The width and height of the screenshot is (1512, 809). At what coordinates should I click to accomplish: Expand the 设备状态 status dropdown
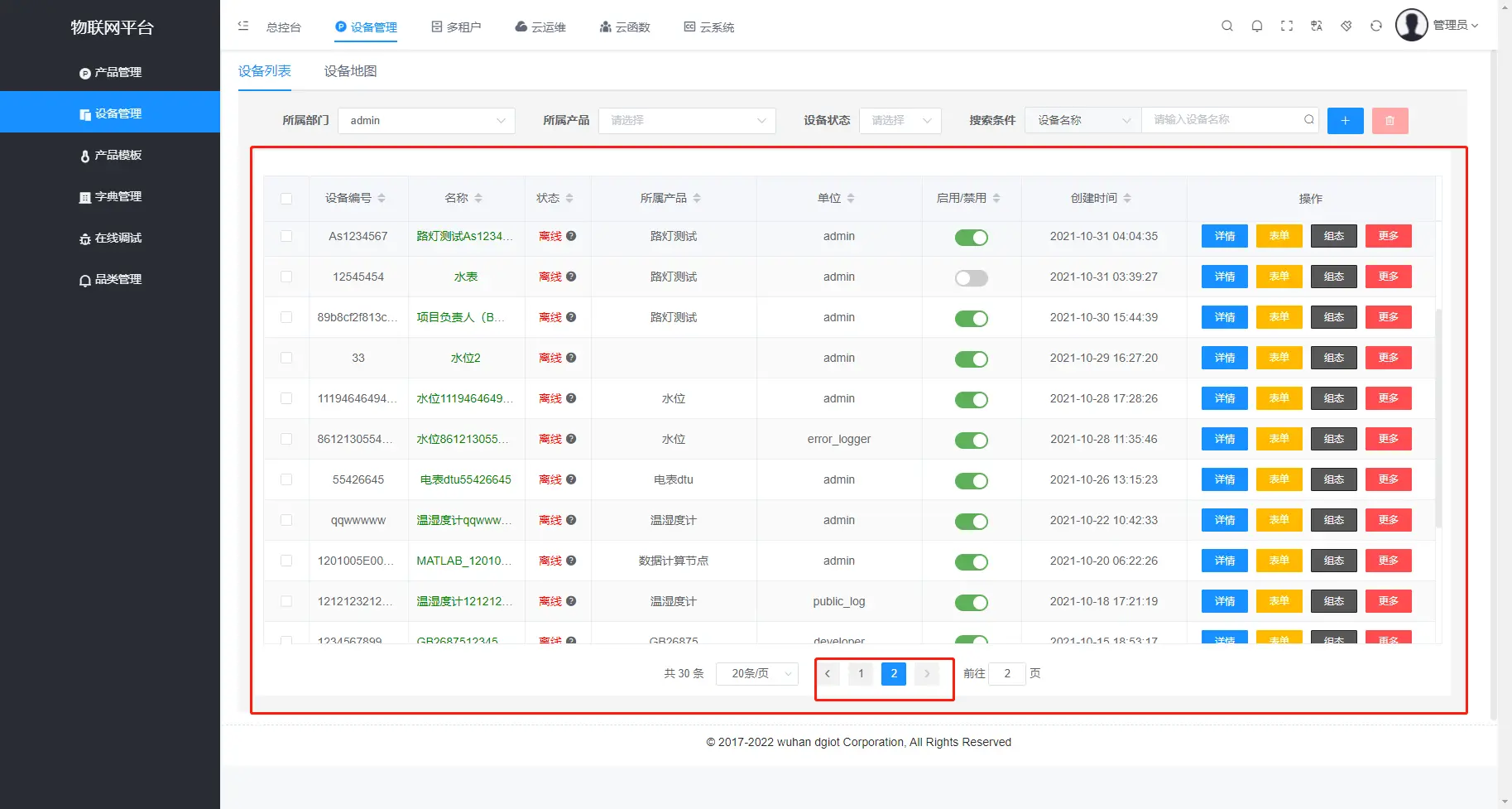click(x=900, y=120)
